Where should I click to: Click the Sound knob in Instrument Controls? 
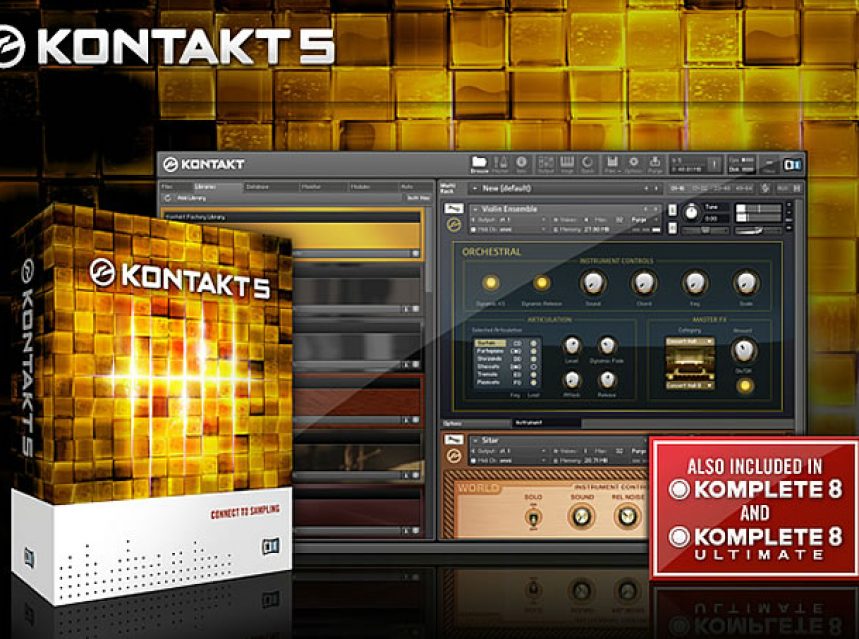pos(593,283)
